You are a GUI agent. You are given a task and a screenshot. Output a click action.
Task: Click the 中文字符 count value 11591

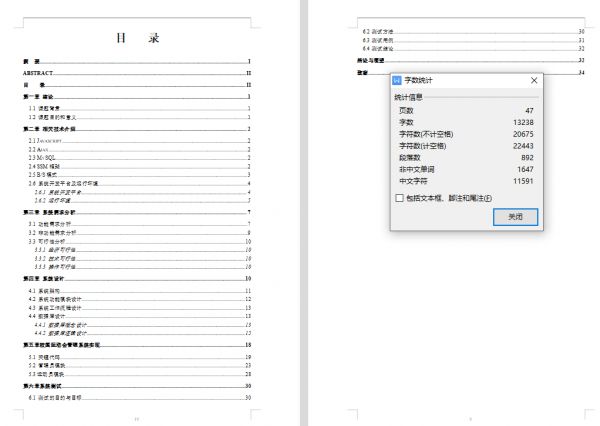coord(517,182)
